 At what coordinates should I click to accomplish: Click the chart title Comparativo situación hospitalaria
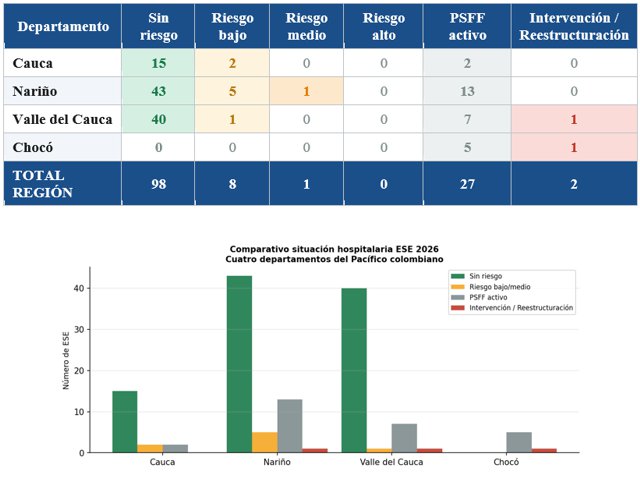334,249
